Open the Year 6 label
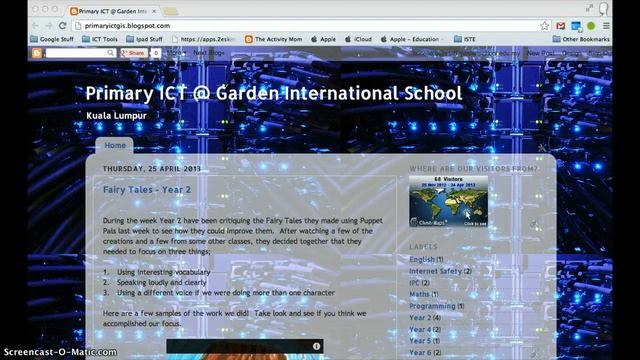This screenshot has width=640, height=360. pos(420,352)
